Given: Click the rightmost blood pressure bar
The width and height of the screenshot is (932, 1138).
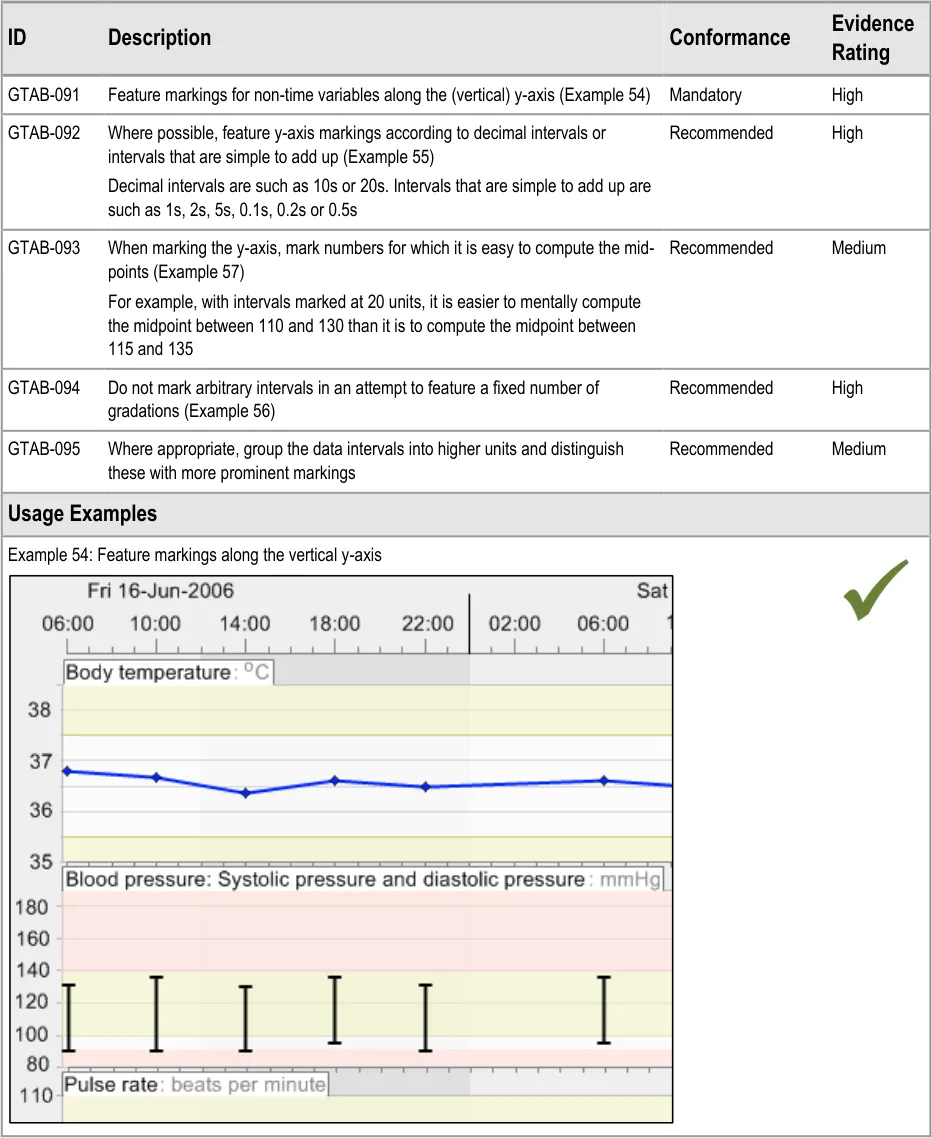Looking at the screenshot, I should [604, 1010].
